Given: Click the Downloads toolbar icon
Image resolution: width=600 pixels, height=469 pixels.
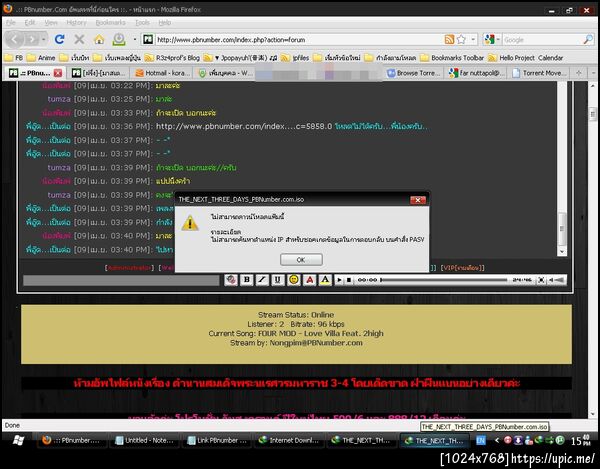Looking at the screenshot, I should [119, 39].
